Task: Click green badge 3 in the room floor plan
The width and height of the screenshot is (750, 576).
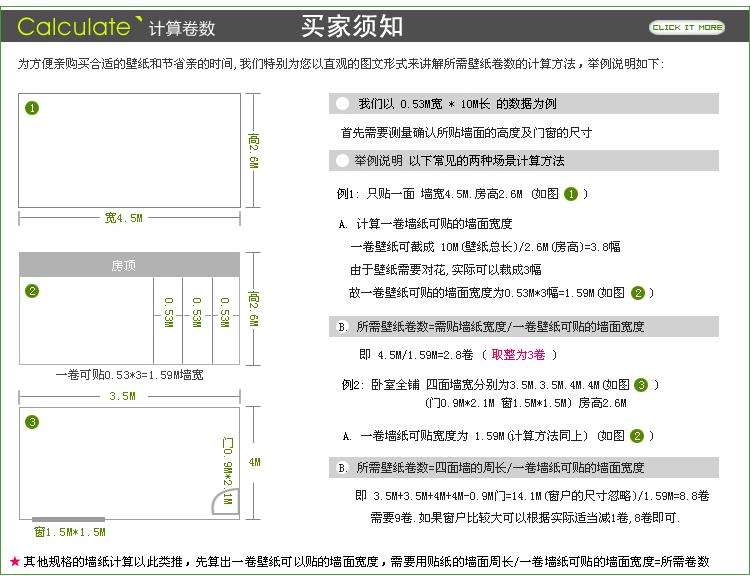Action: [32, 422]
